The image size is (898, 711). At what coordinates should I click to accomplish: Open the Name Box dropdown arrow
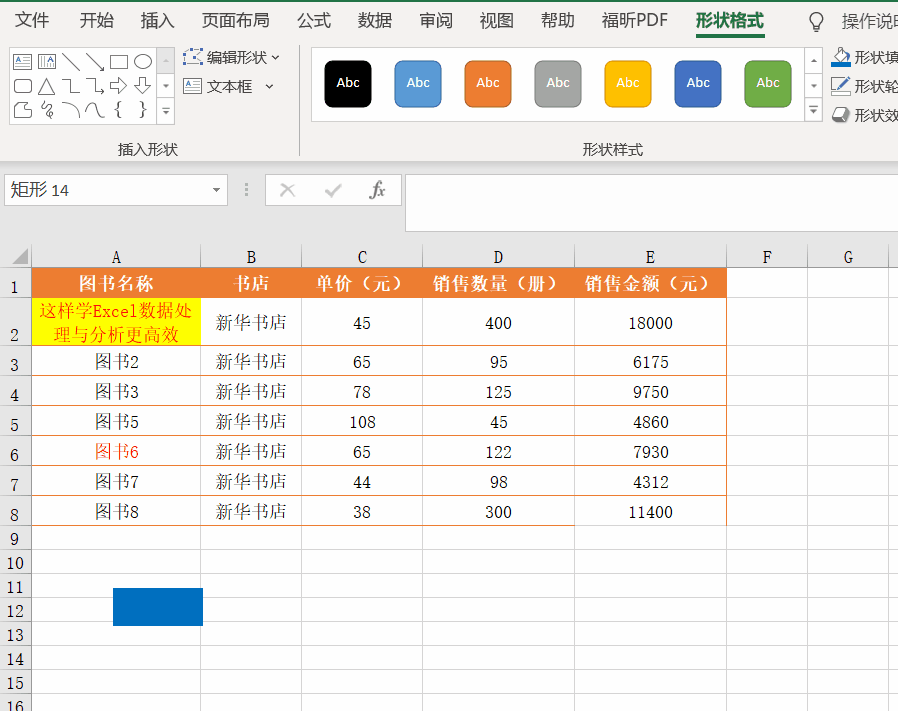click(216, 190)
